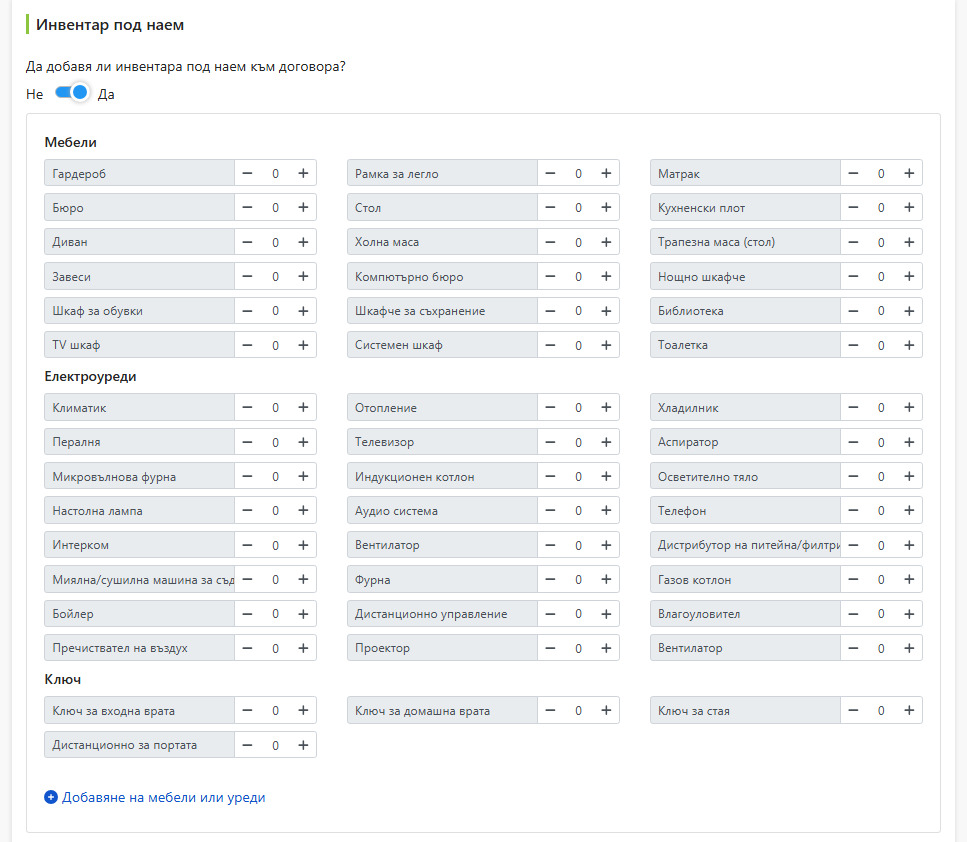Screen dimensions: 967x842
Task: Click plus icon for Хладилник
Action: [x=909, y=407]
